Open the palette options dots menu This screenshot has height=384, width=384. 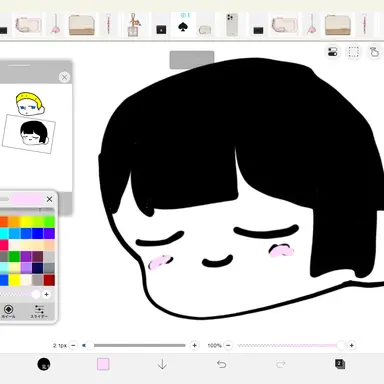[x=40, y=210]
